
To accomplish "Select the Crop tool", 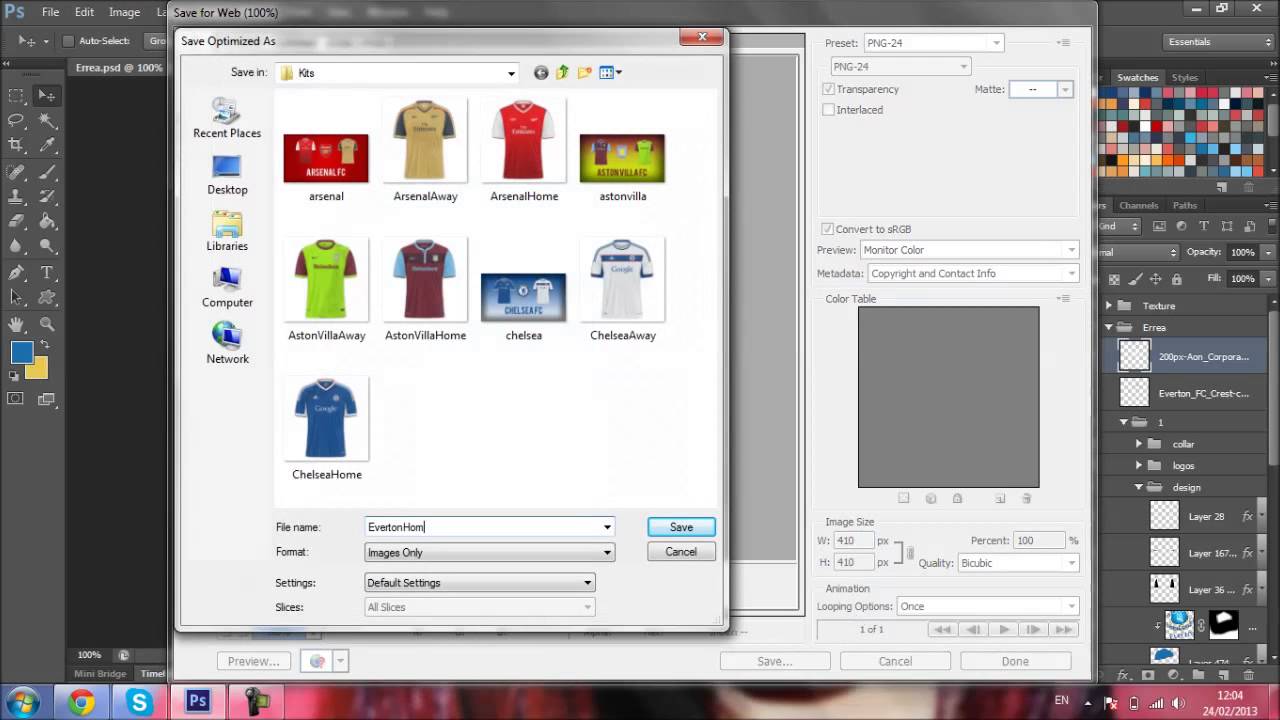I will (16, 146).
